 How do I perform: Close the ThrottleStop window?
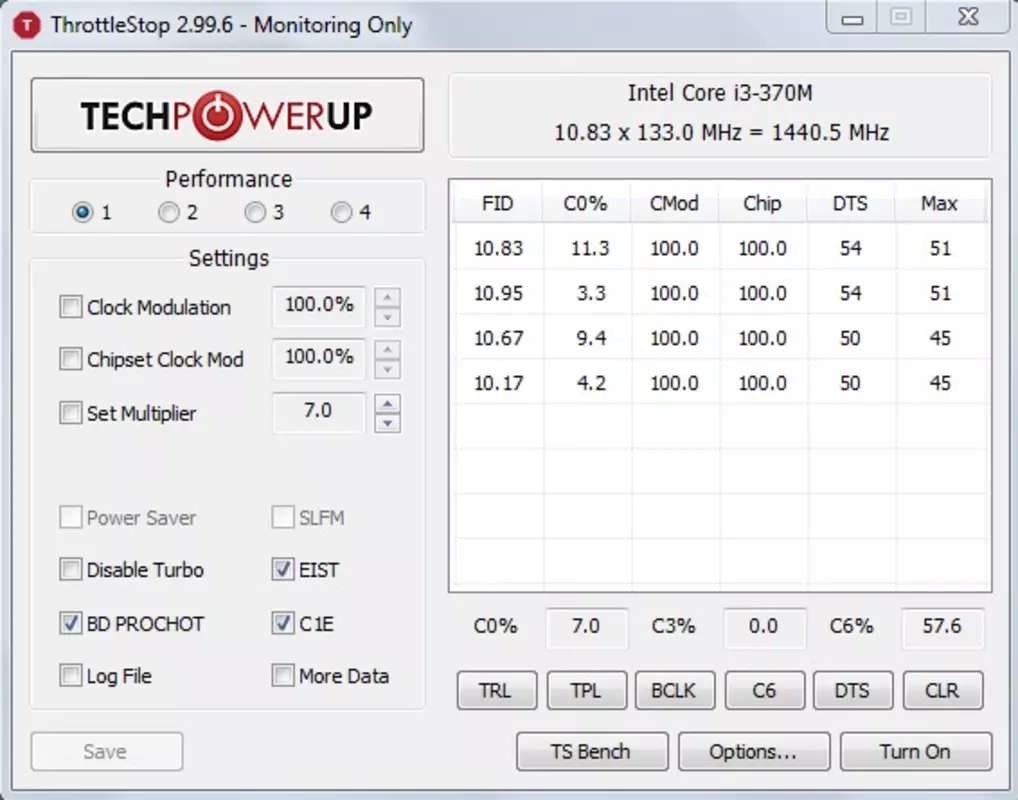pos(967,18)
